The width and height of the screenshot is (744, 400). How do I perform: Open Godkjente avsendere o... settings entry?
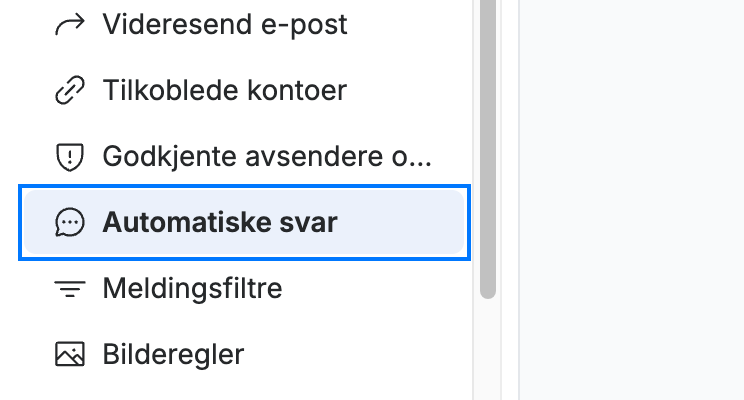point(244,156)
